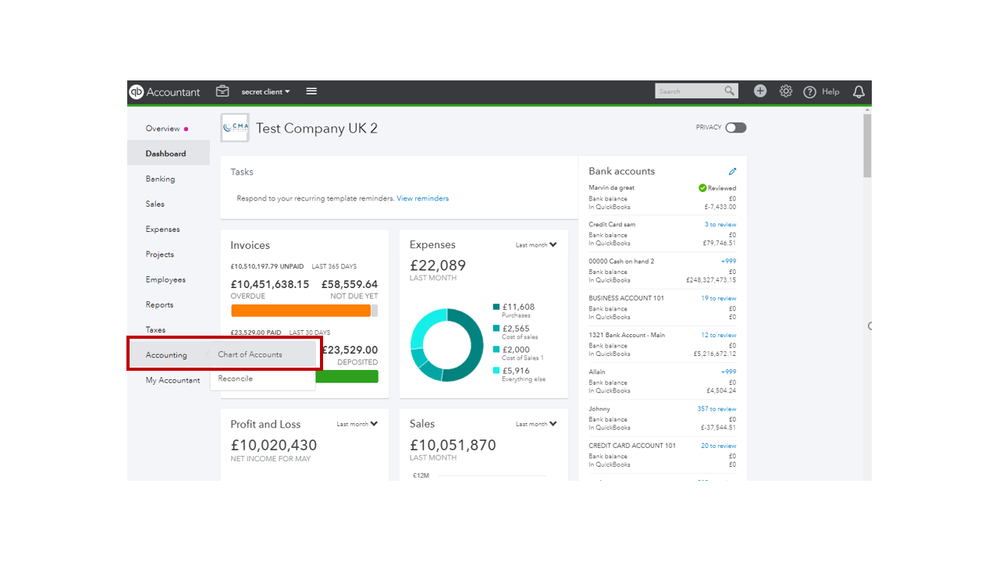Viewport: 999px width, 562px height.
Task: Select the £2,000 Cost of Sales 1 swatch
Action: (496, 350)
